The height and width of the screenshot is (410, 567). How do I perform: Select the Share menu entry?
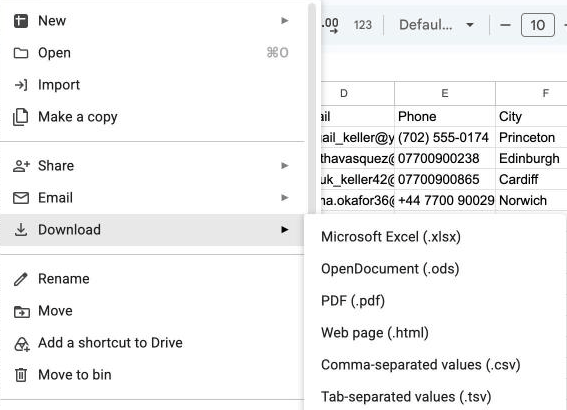[152, 166]
